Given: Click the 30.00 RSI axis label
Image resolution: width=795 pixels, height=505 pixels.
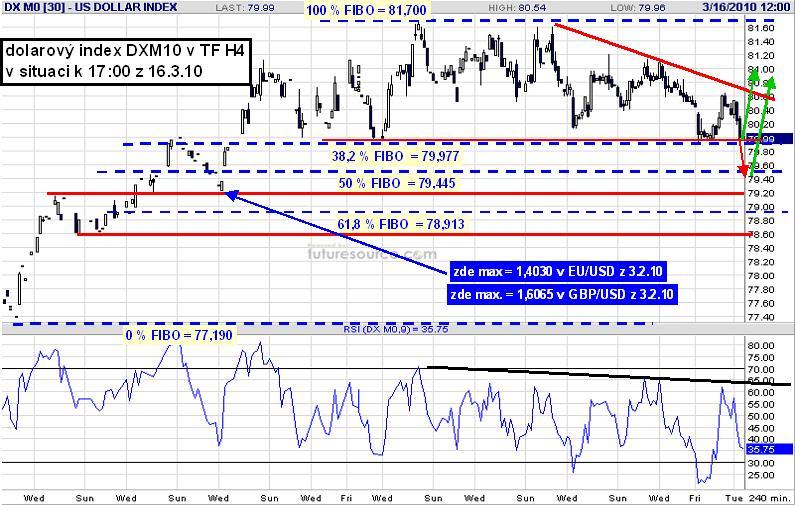Looking at the screenshot, I should pyautogui.click(x=761, y=463).
